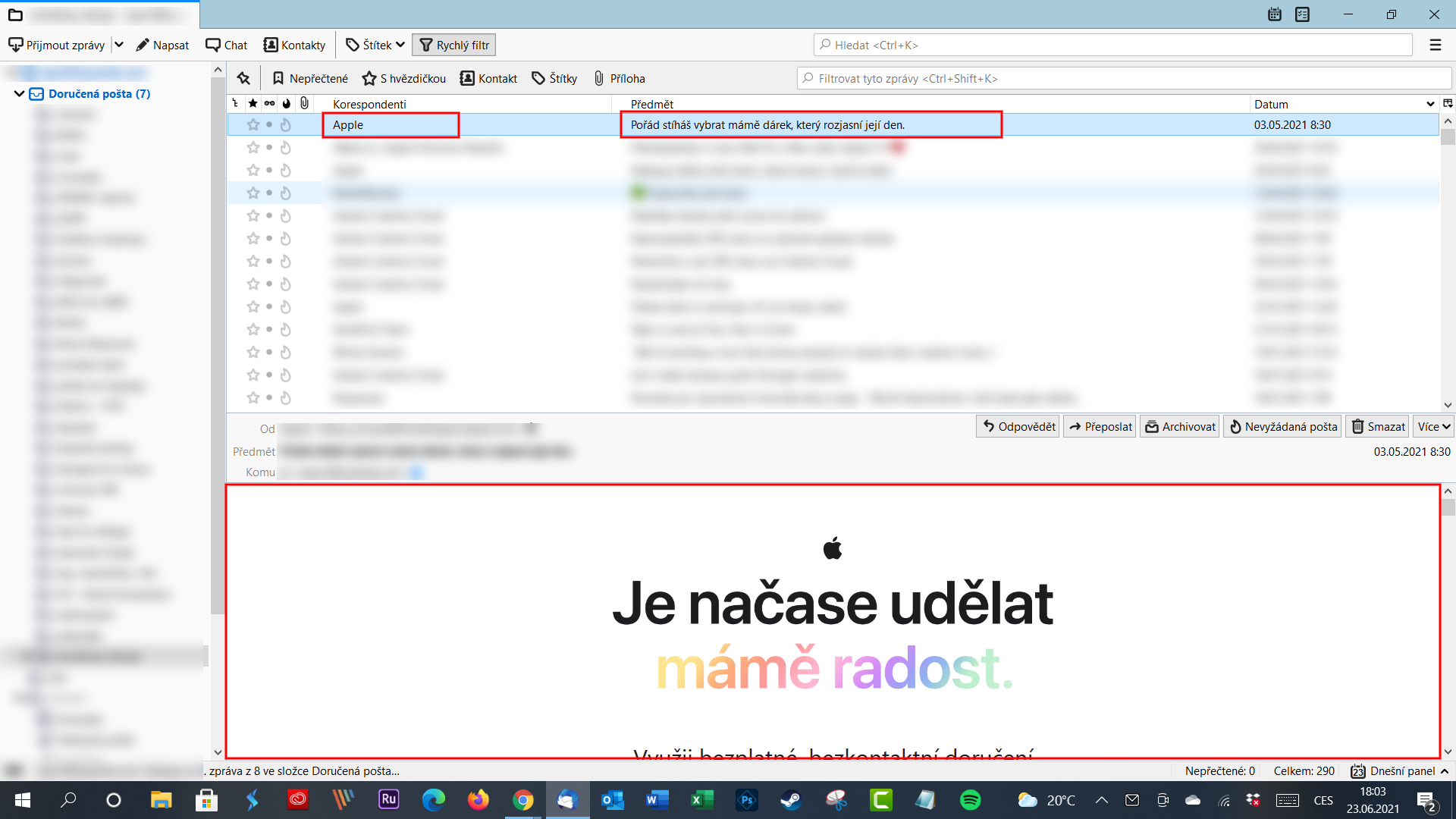Sort by starred column header
Image resolution: width=1456 pixels, height=819 pixels.
pos(253,104)
